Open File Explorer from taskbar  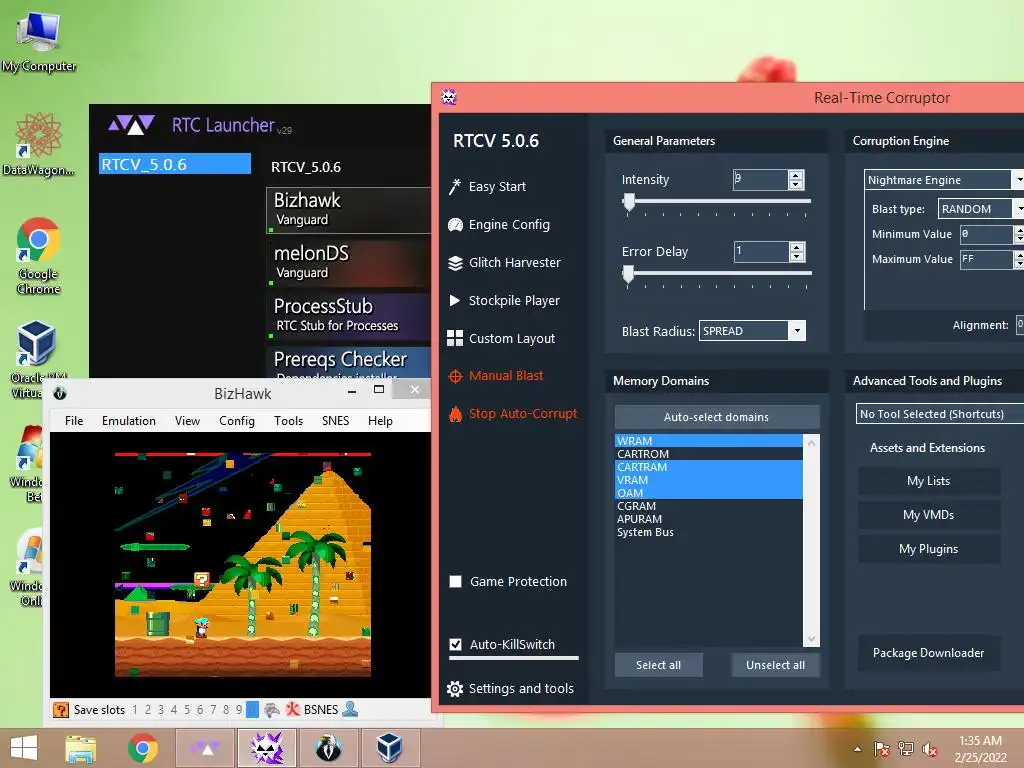[80, 748]
